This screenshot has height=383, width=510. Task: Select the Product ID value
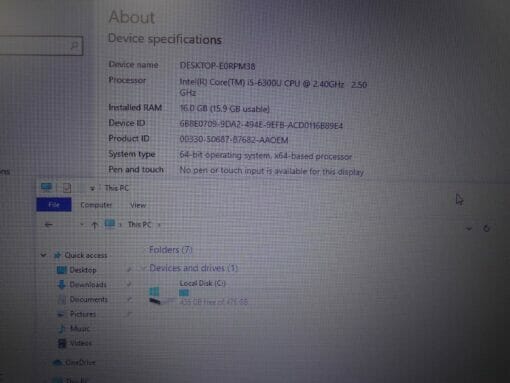pos(234,140)
